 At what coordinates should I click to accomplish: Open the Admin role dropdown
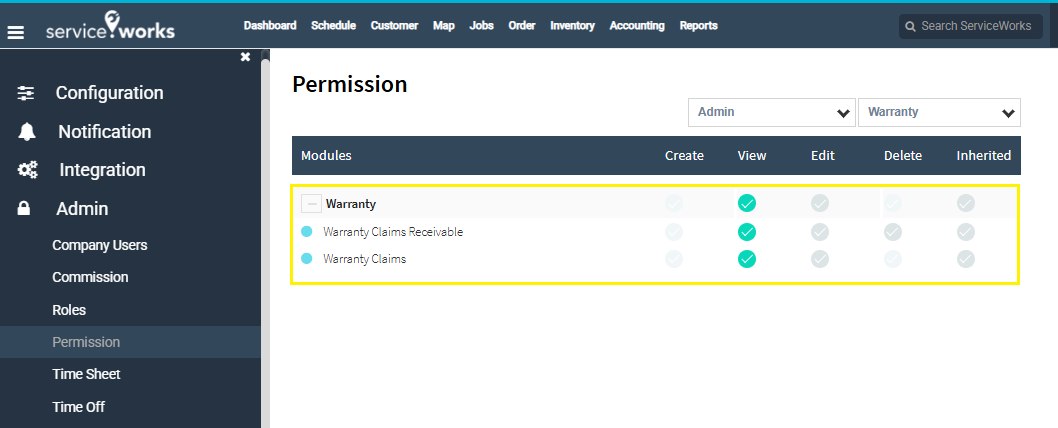click(x=771, y=112)
